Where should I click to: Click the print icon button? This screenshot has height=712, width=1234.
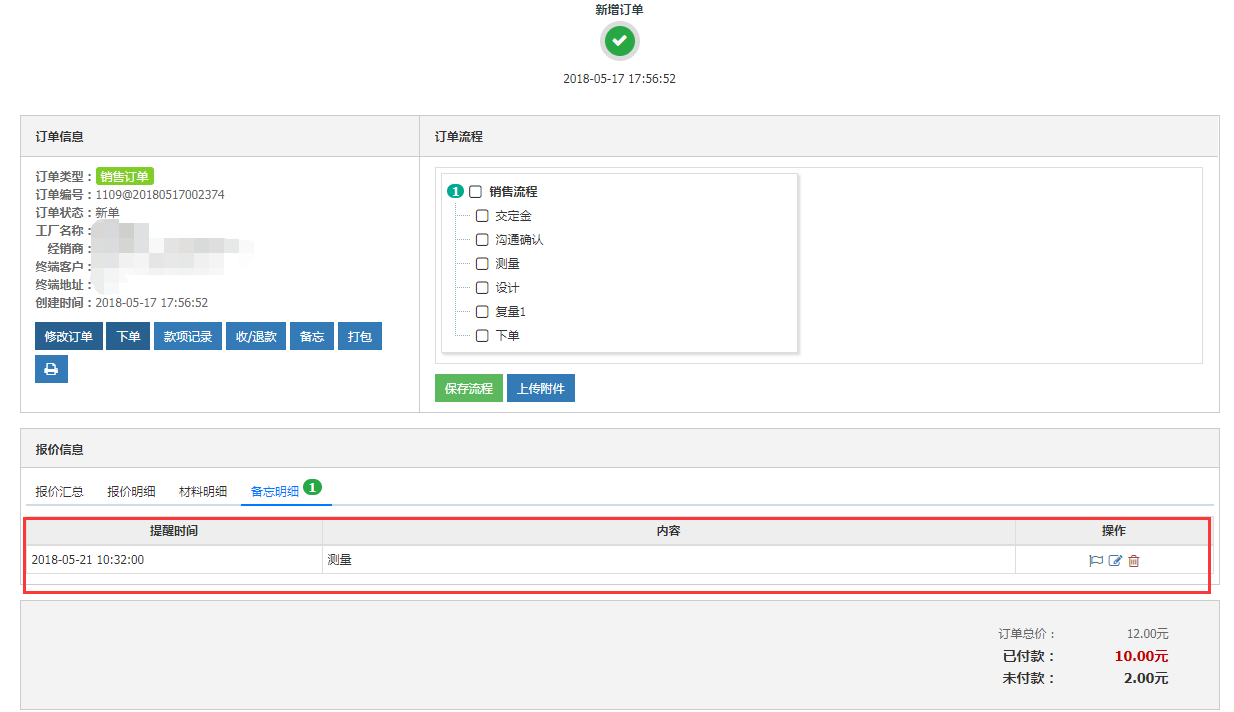pos(51,369)
